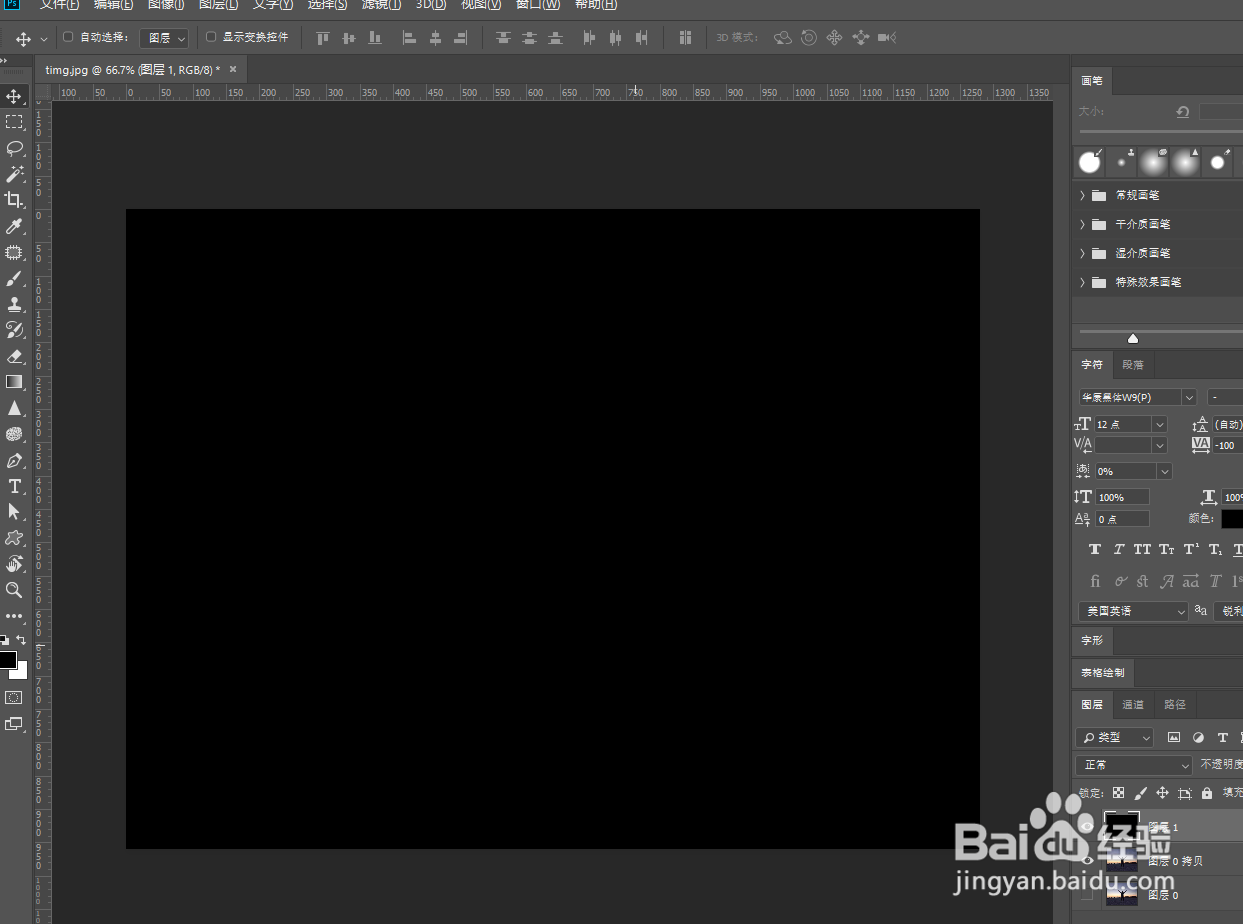Viewport: 1243px width, 924px height.
Task: Expand the 干介质画笔 brush folder
Action: pyautogui.click(x=1083, y=224)
